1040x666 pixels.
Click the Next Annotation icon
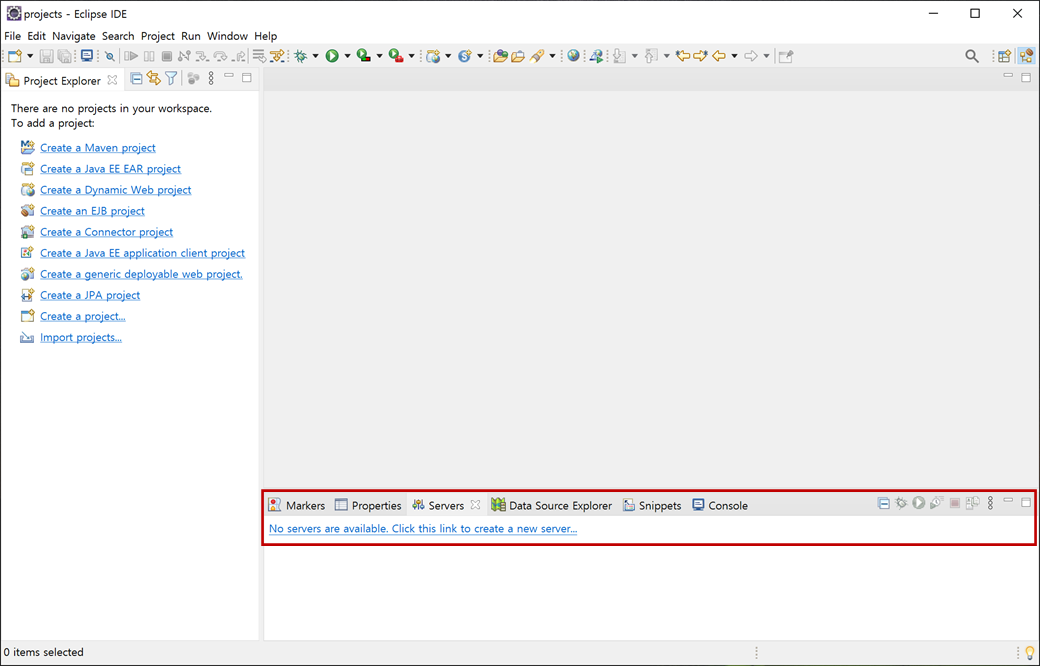coord(619,56)
